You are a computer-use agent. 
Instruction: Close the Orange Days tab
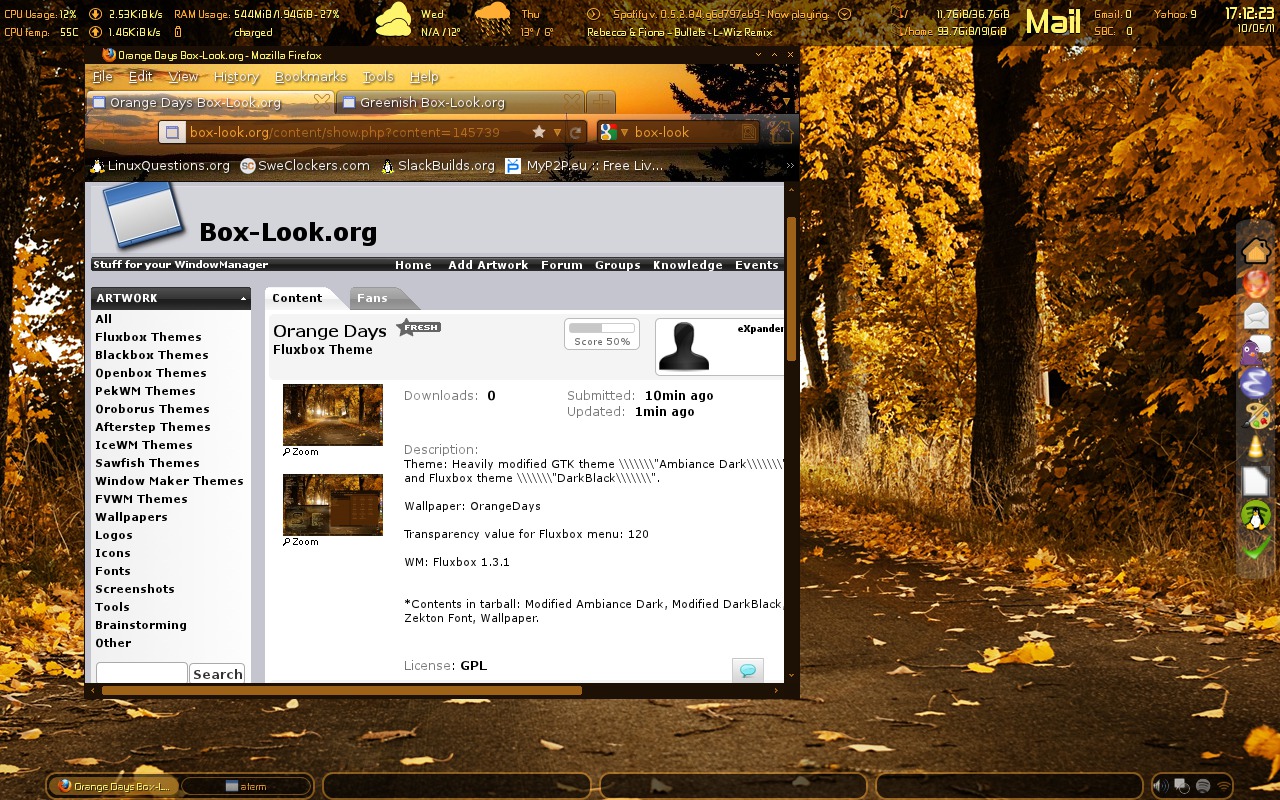tap(321, 101)
